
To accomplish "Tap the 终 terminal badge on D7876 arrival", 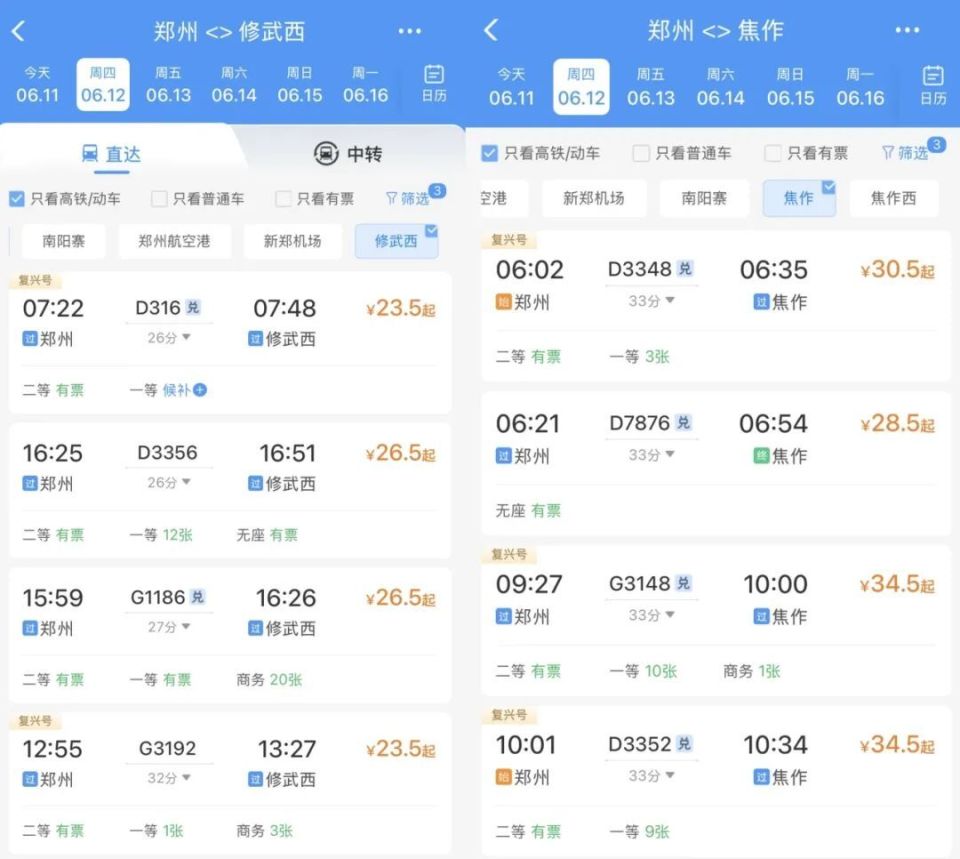I will (761, 456).
